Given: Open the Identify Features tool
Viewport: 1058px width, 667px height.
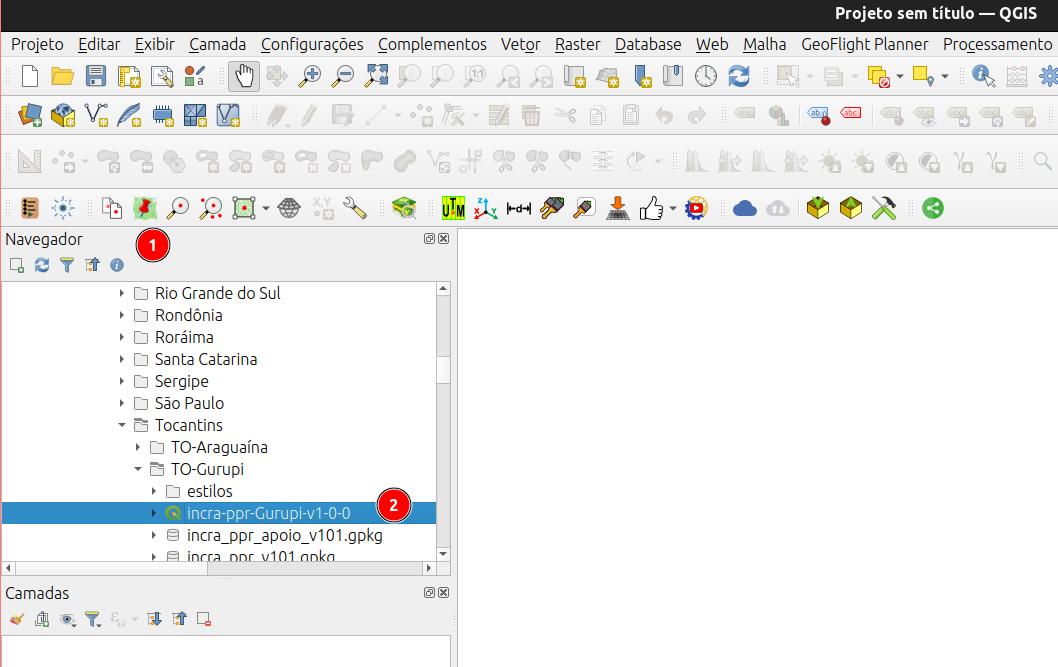Looking at the screenshot, I should 983,76.
